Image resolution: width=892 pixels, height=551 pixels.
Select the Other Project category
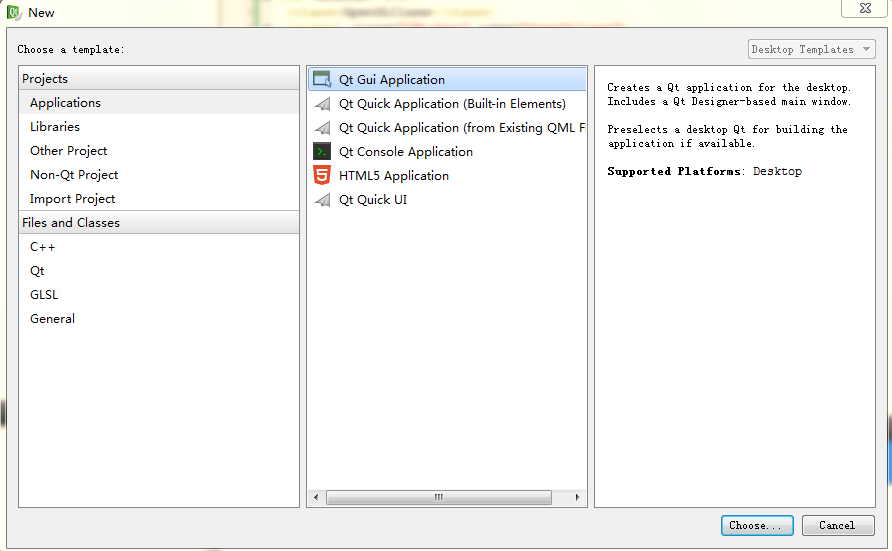pos(159,150)
